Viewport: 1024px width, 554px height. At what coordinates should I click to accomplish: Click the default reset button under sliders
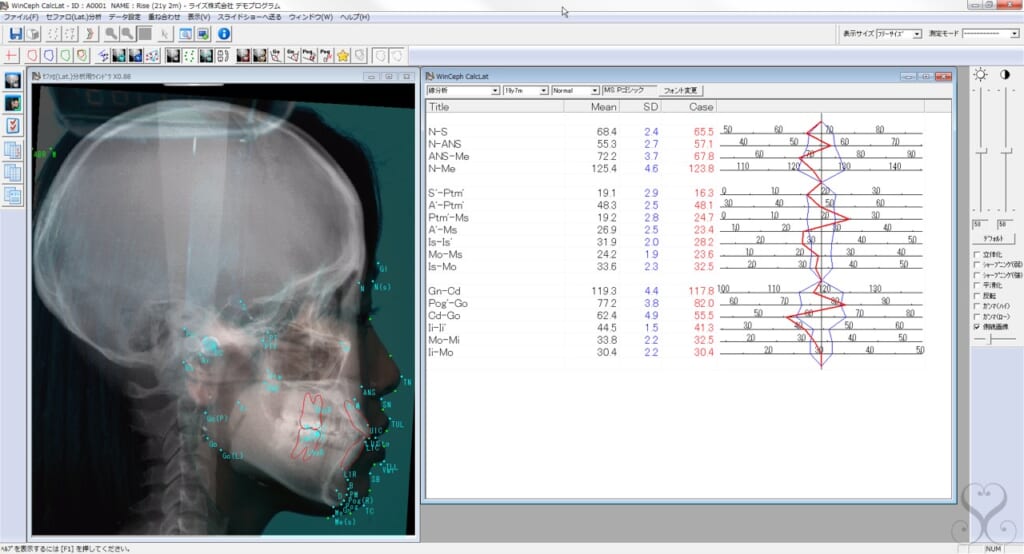993,239
